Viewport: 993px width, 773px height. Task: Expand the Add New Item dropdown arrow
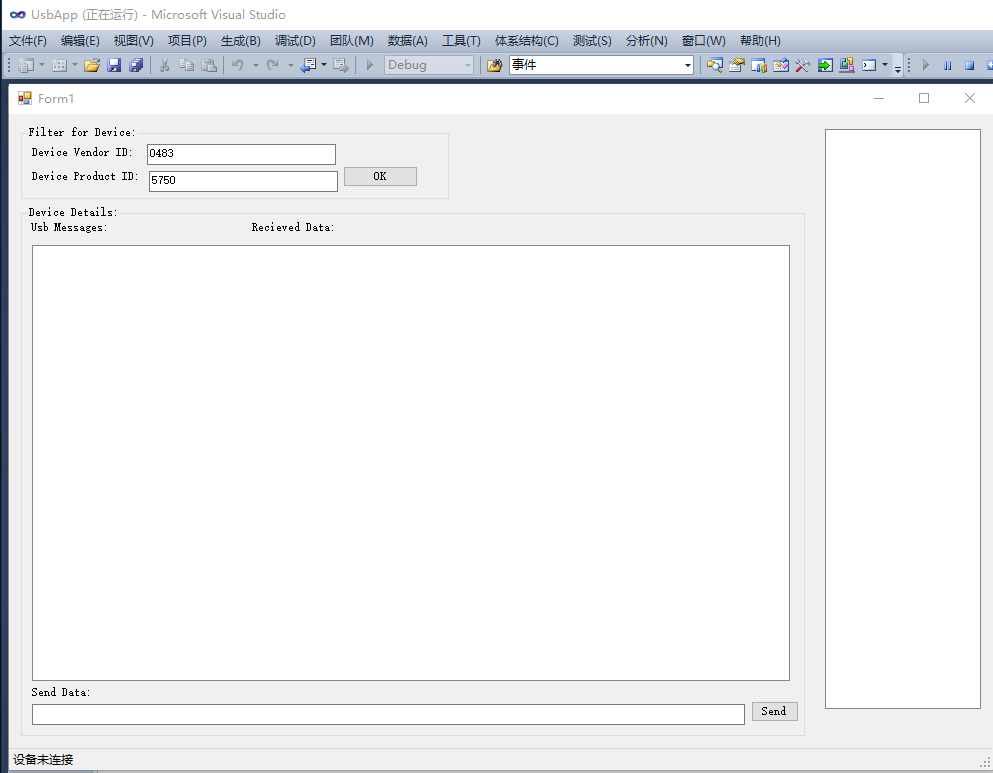coord(75,65)
